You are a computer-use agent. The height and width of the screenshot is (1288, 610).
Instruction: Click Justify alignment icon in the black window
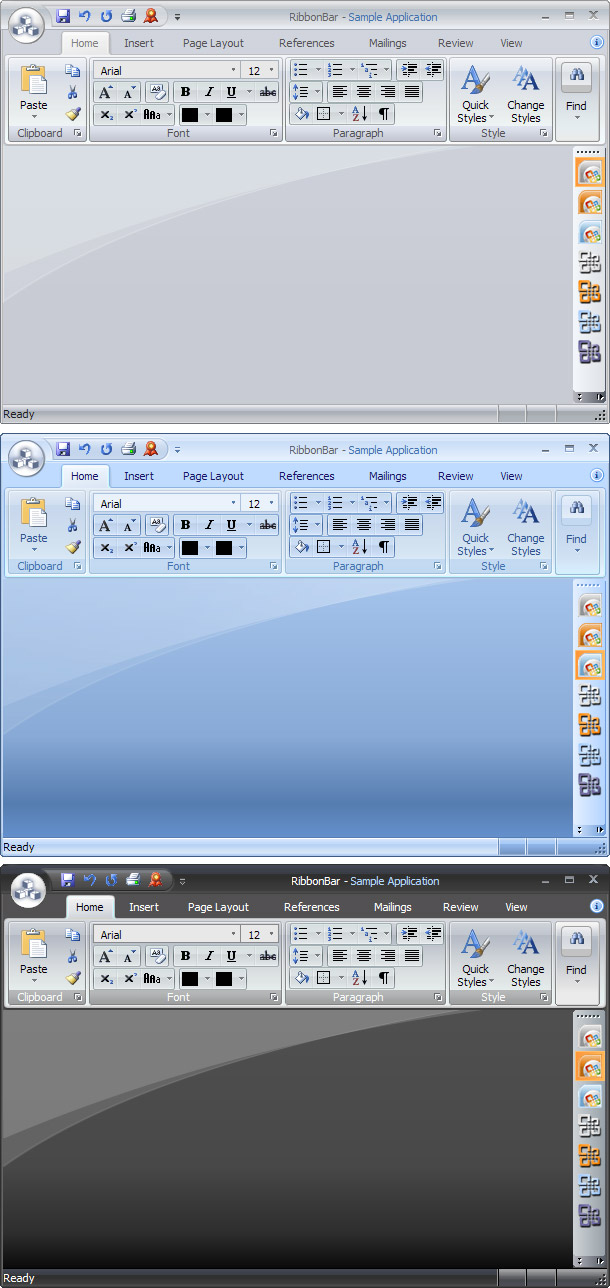[411, 956]
